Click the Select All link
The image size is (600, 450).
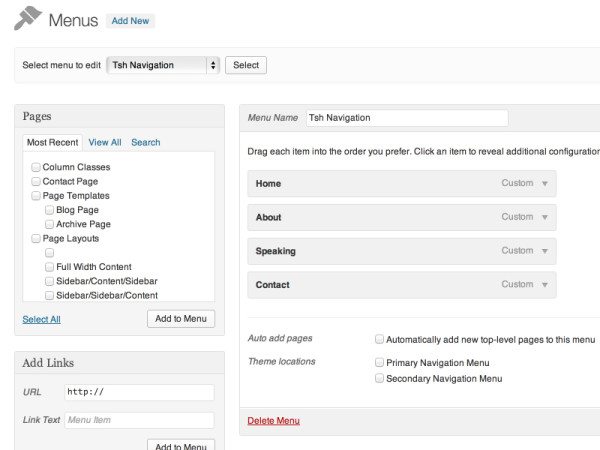pos(41,319)
